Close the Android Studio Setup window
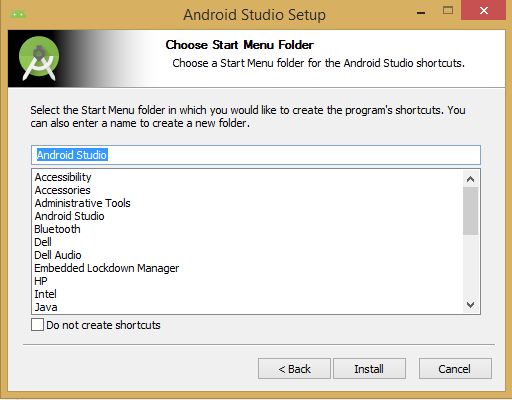The height and width of the screenshot is (400, 512). click(x=483, y=10)
